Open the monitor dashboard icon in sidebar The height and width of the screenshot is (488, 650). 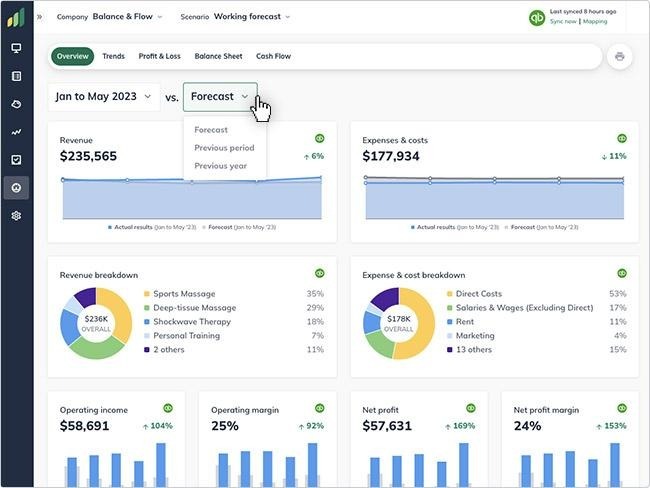click(x=16, y=48)
